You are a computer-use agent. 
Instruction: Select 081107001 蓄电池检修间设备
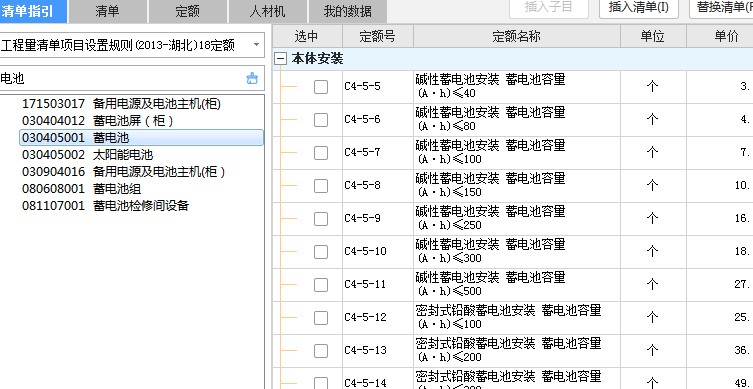click(106, 206)
